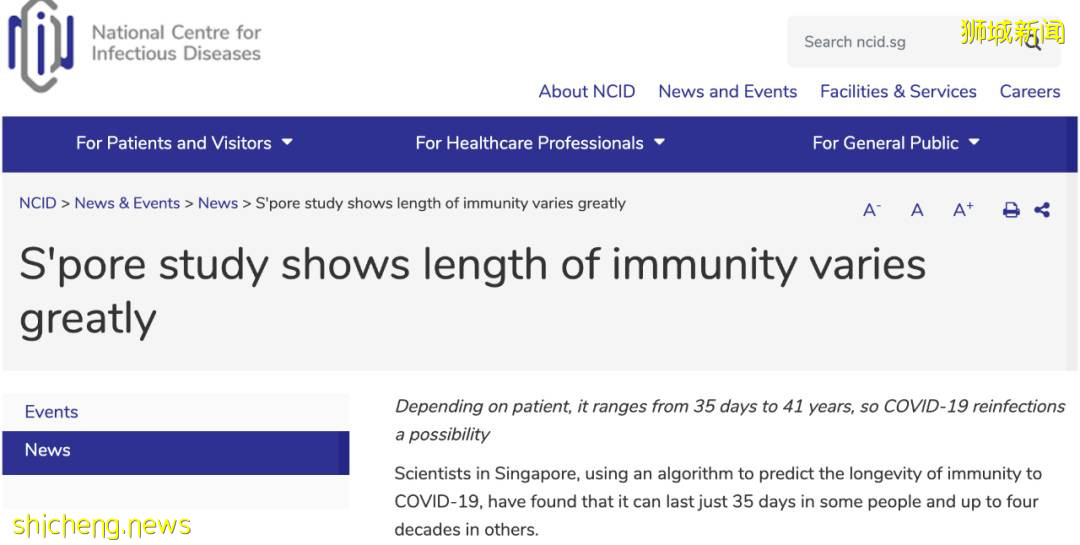Open Facilities & Services menu item

click(x=898, y=91)
